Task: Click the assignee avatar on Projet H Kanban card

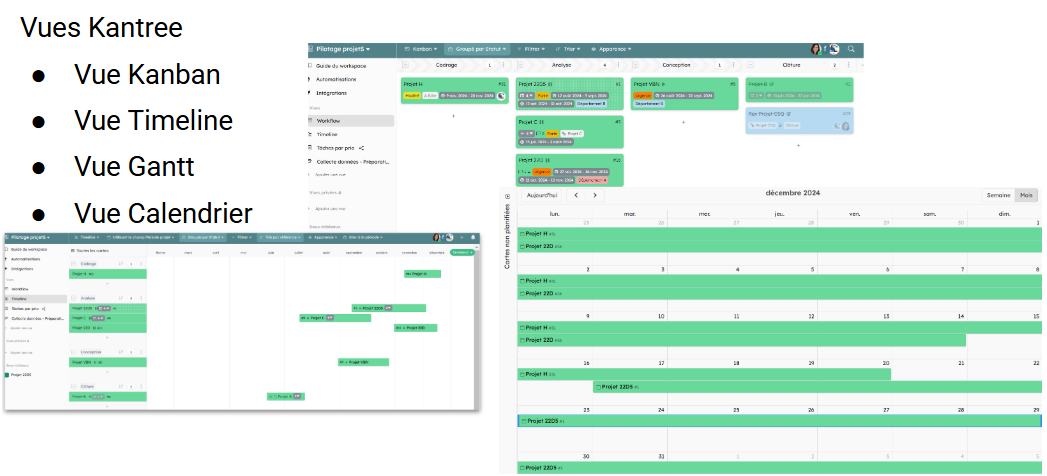Action: (x=501, y=96)
